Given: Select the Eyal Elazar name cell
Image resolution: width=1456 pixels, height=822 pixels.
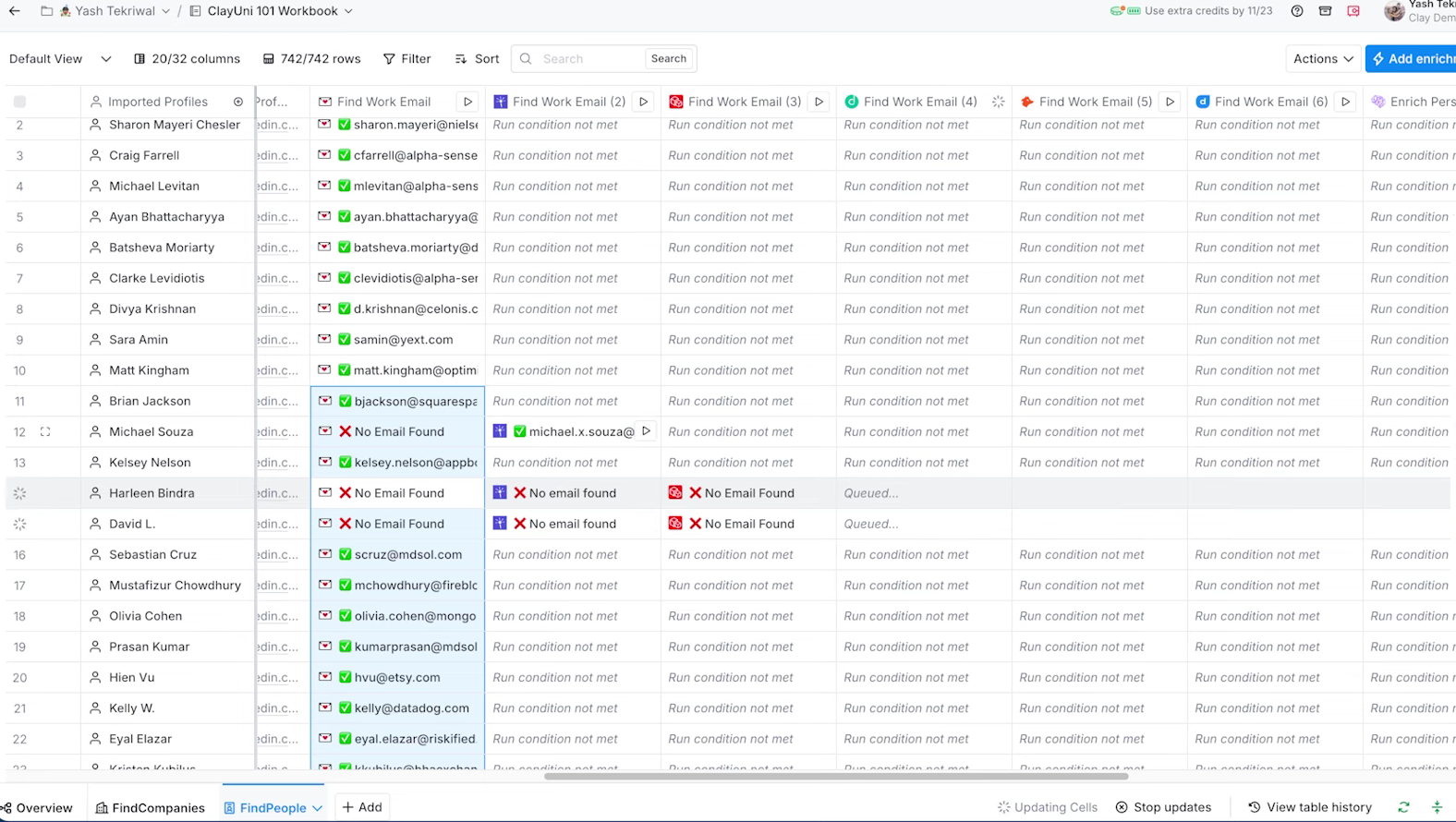Looking at the screenshot, I should tap(167, 739).
